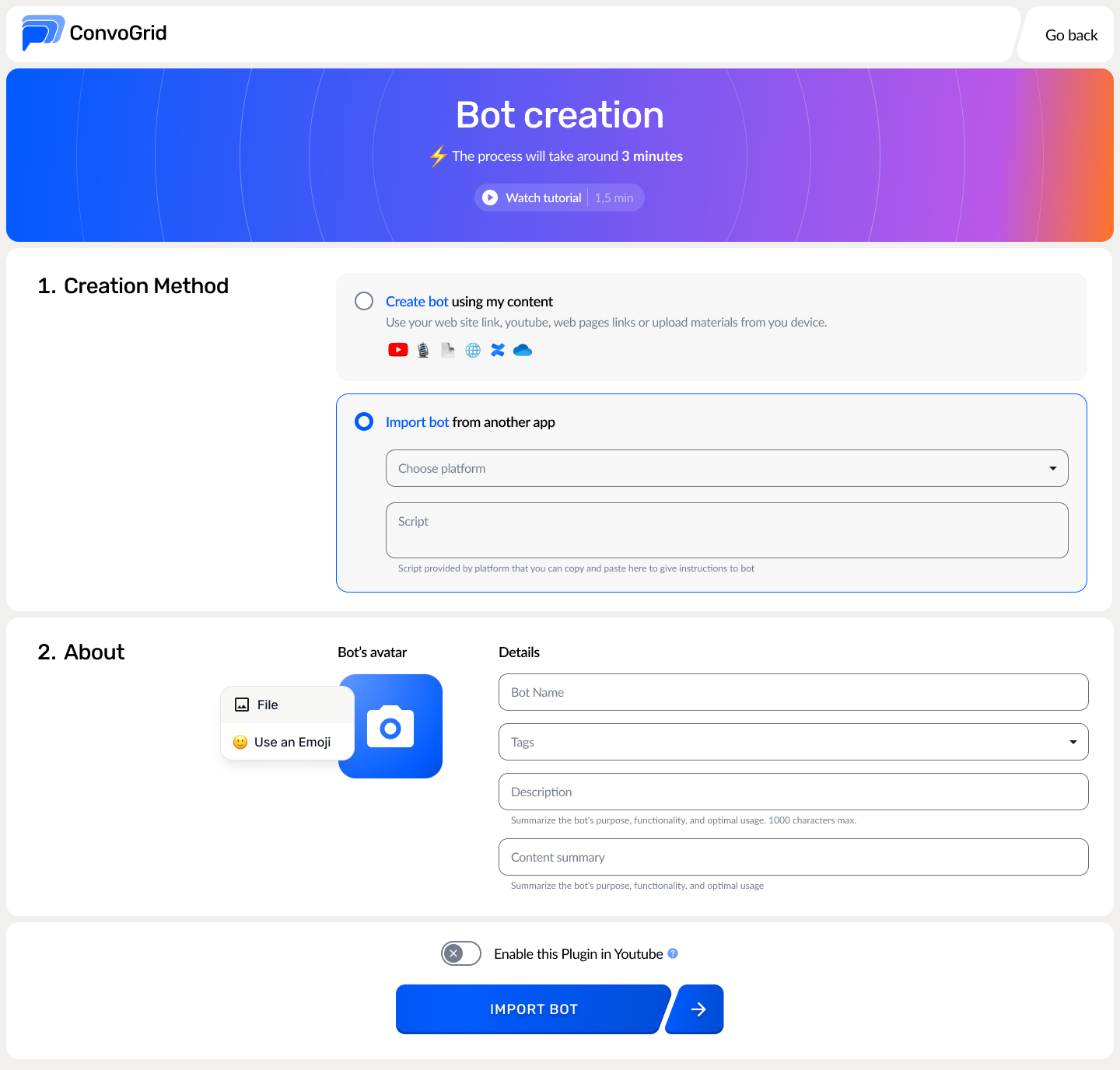Click the Watch tutorial button
The width and height of the screenshot is (1120, 1070).
[x=559, y=198]
